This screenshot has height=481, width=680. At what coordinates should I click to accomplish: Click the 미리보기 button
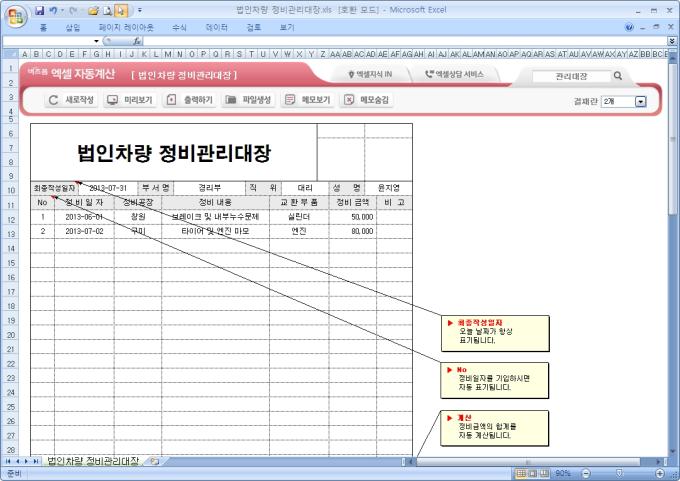(130, 100)
